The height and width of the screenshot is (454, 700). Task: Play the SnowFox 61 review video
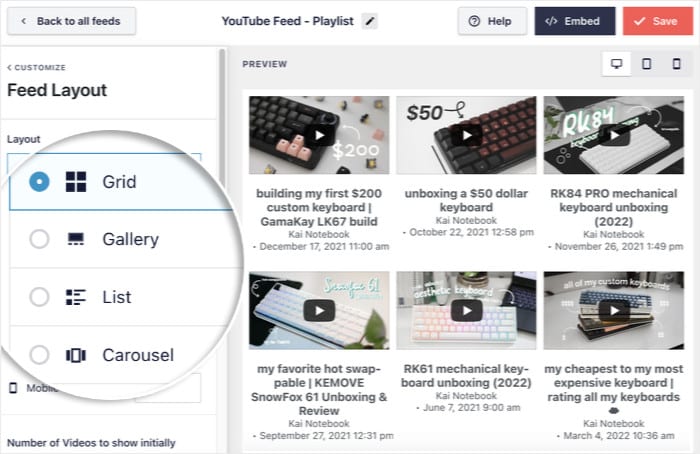click(319, 310)
